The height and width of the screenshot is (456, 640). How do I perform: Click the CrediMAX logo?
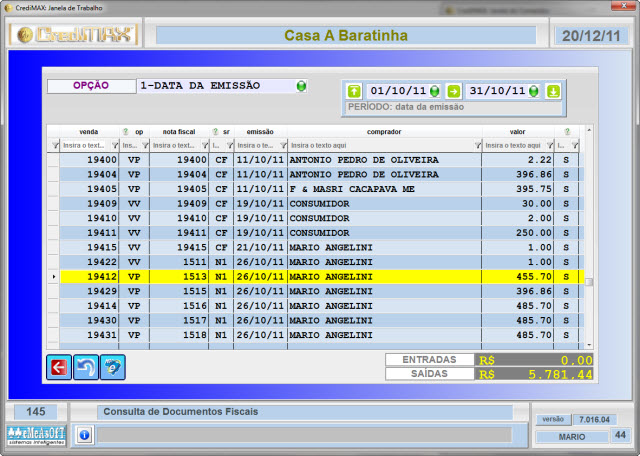(74, 35)
